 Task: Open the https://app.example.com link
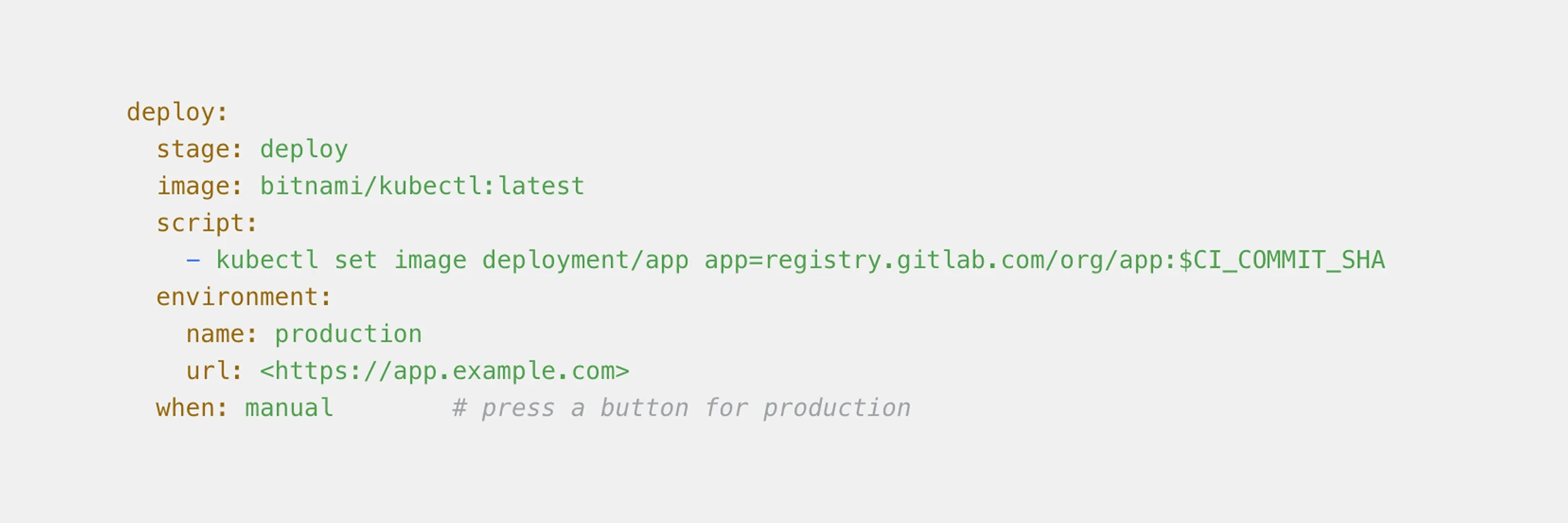click(444, 371)
